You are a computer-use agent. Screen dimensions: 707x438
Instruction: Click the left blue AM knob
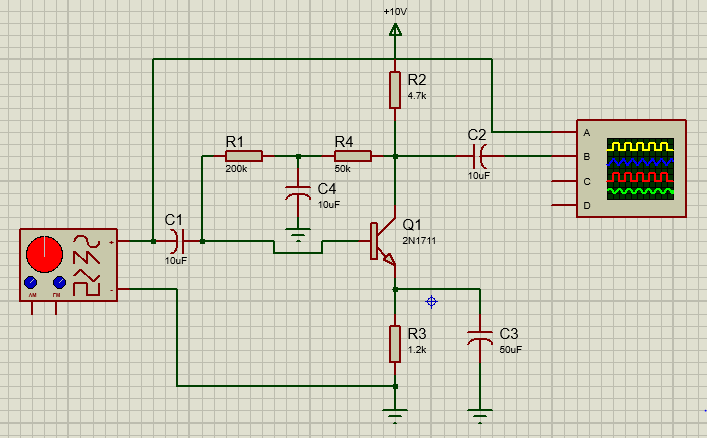(x=31, y=282)
